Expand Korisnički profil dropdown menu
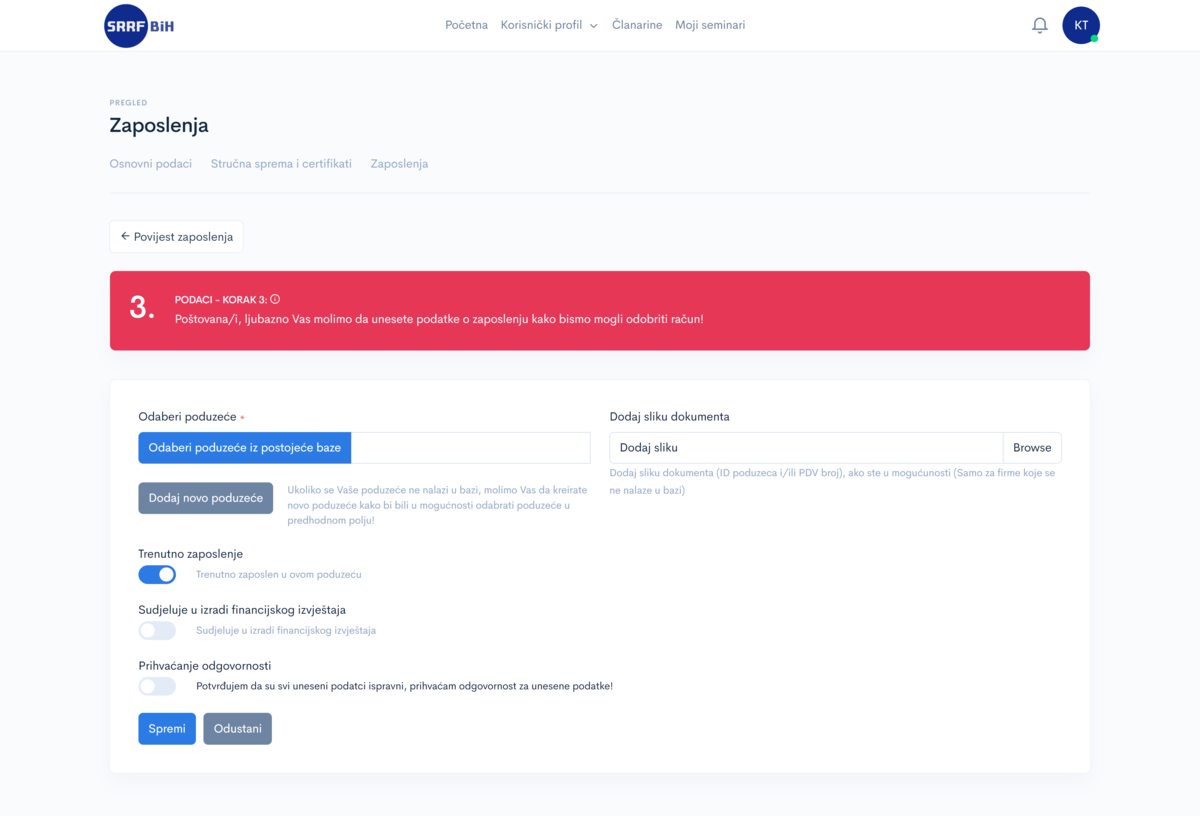Screen dimensions: 1200x816 pyautogui.click(x=549, y=25)
